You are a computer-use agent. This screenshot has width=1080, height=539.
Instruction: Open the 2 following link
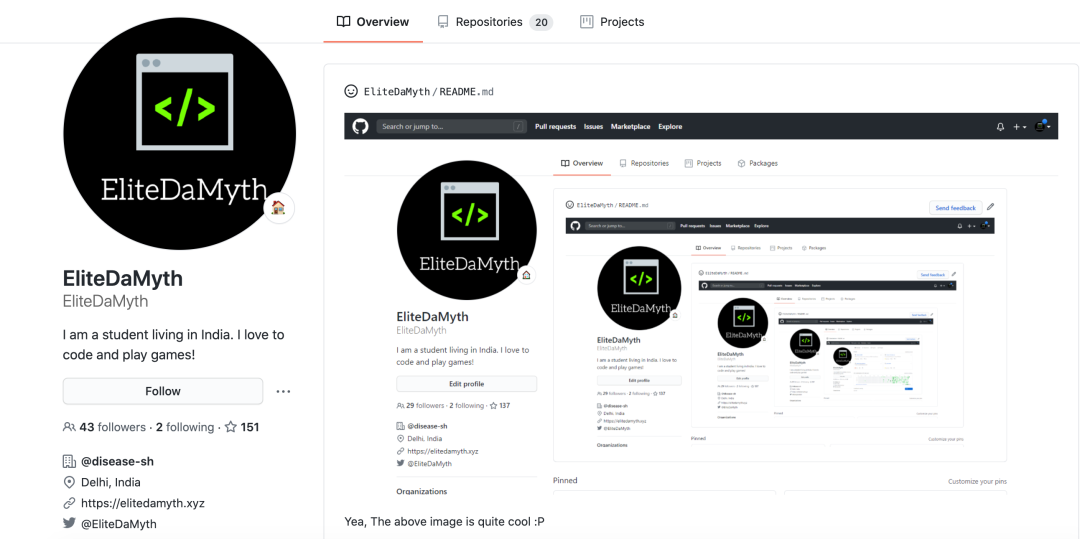click(x=185, y=427)
